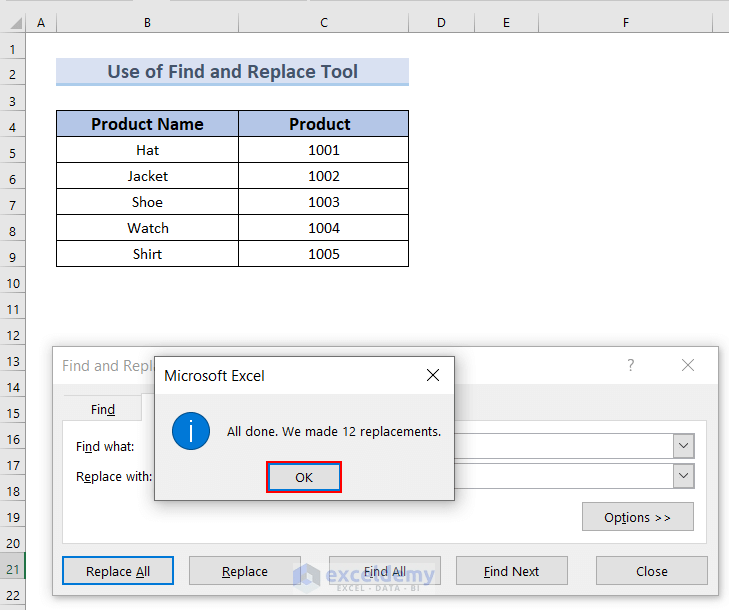Click the title cell 'Use of Find and Replace Tool'
Image resolution: width=729 pixels, height=610 pixels.
click(x=232, y=72)
